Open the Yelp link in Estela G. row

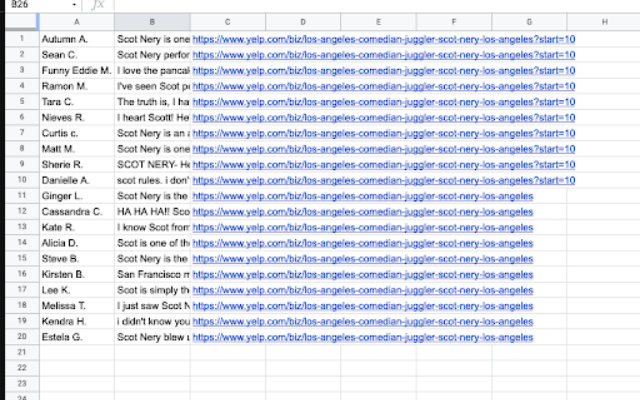pos(362,337)
